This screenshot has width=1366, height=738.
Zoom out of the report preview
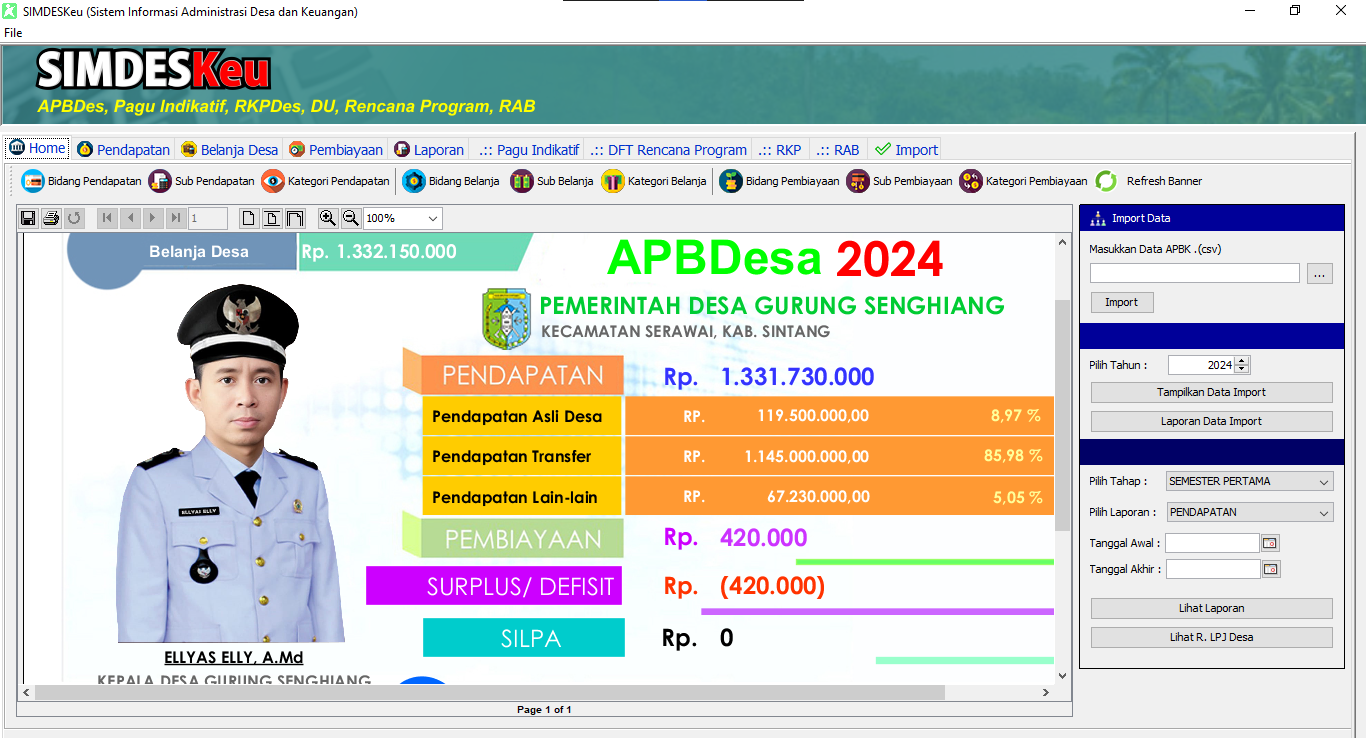[350, 218]
